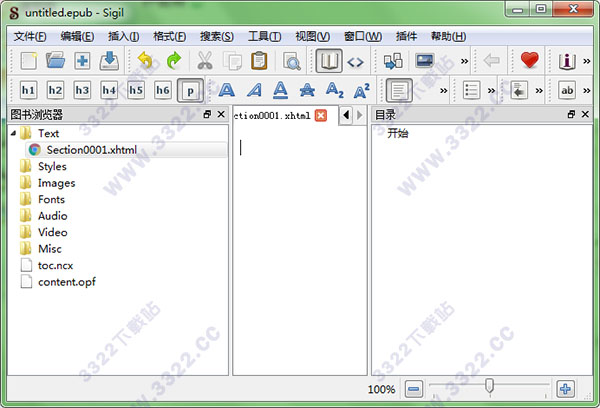Viewport: 600px width, 408px height.
Task: Open the 格式(F) menu
Action: pos(170,37)
